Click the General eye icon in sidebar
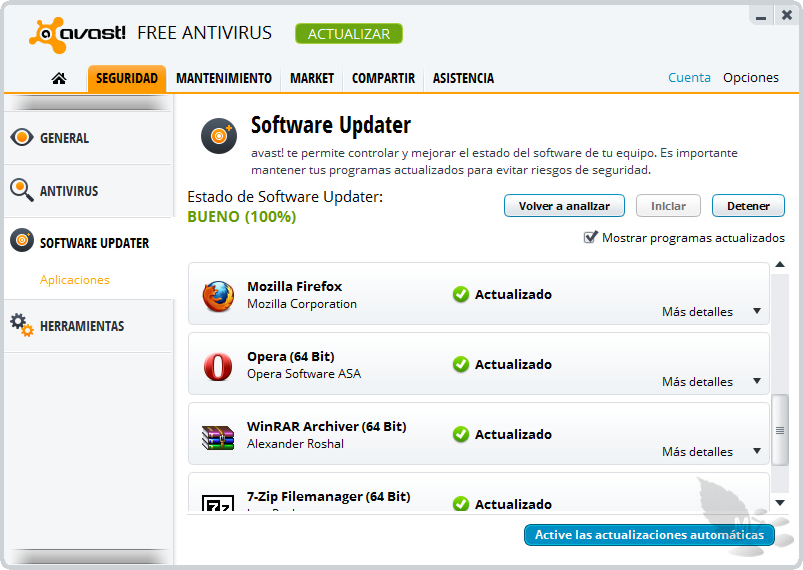The image size is (803, 570). tap(22, 137)
